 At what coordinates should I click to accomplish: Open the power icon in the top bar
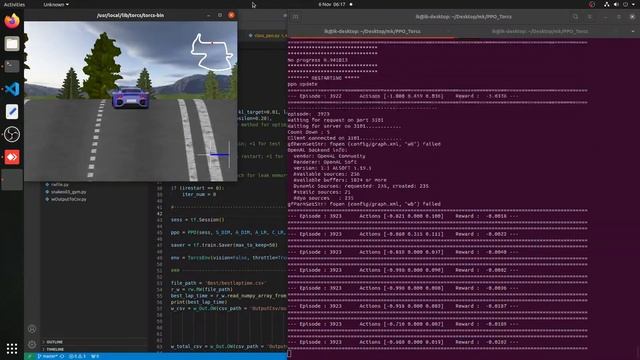click(x=625, y=4)
